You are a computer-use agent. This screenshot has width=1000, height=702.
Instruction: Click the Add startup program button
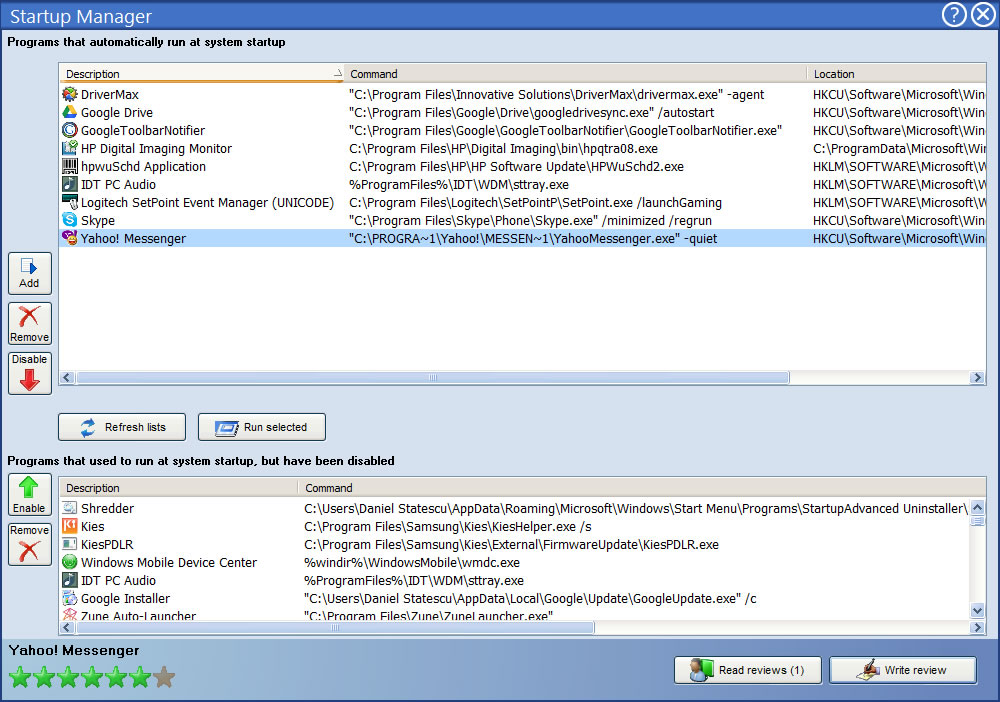click(29, 274)
